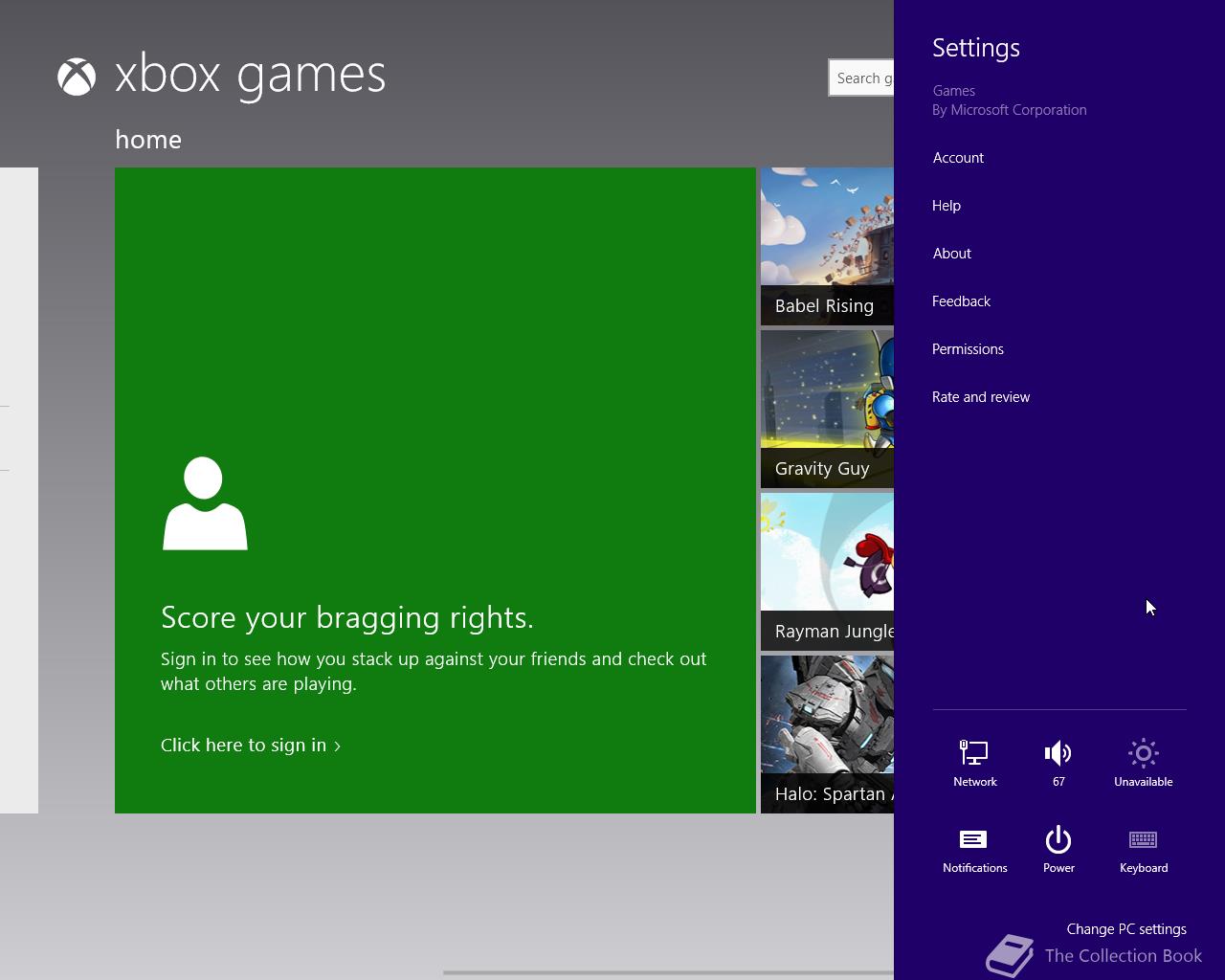Click the Score your bragging rights heading
Viewport: 1225px width, 980px height.
(x=347, y=618)
